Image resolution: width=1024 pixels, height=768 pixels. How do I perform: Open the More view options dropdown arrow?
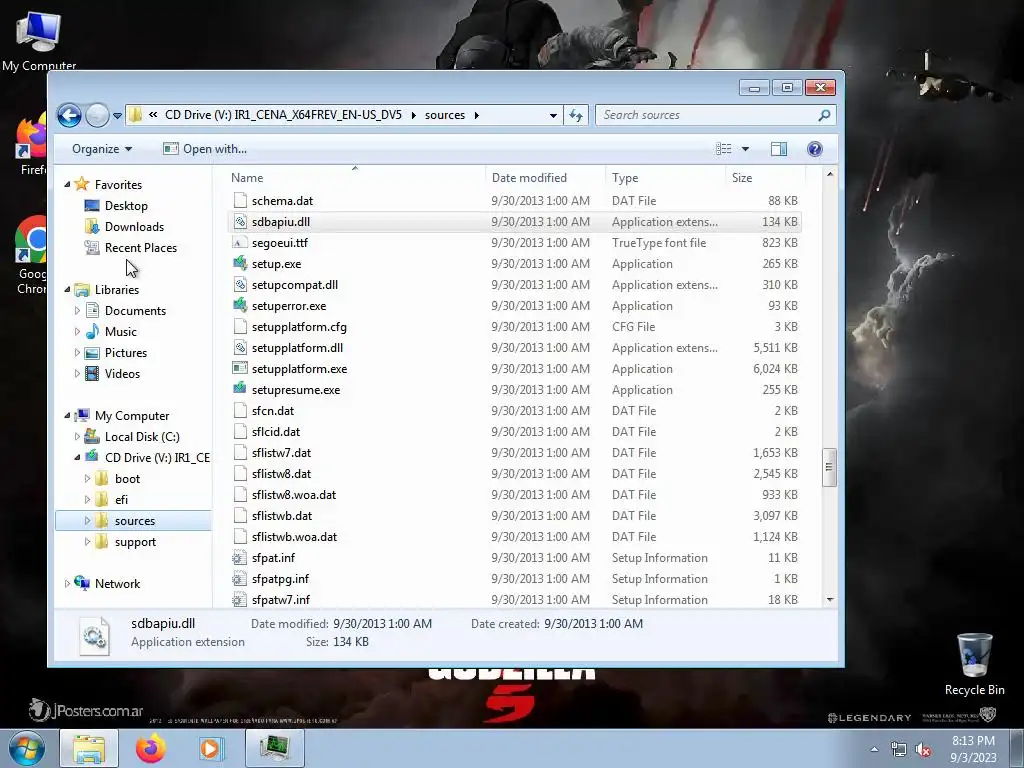[745, 149]
